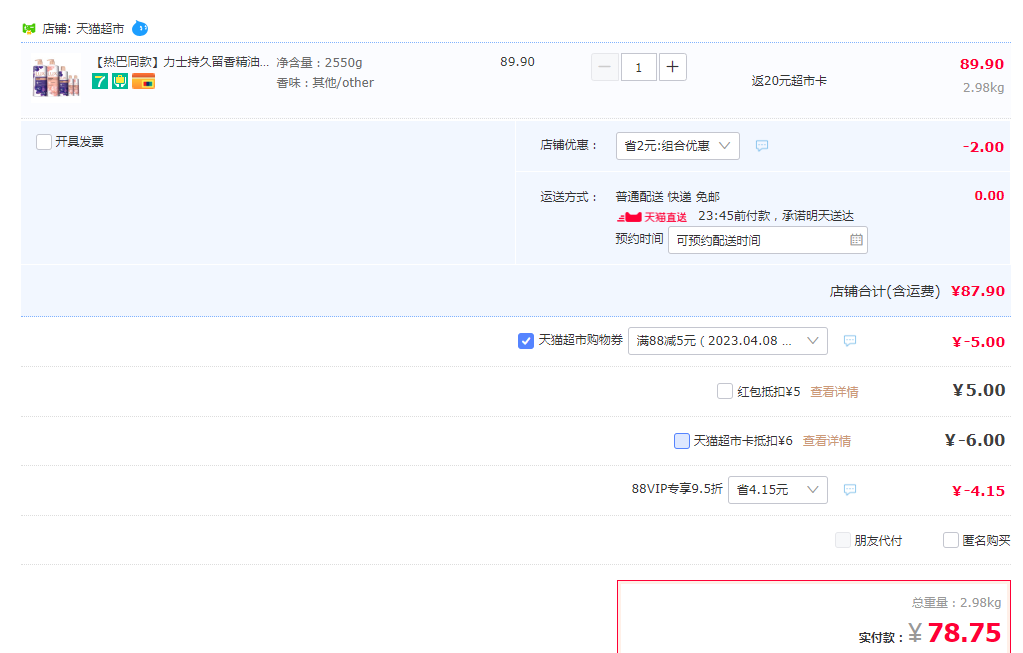The width and height of the screenshot is (1023, 653).
Task: Click the 店铺: 天猫超市 shop name
Action: (x=83, y=29)
